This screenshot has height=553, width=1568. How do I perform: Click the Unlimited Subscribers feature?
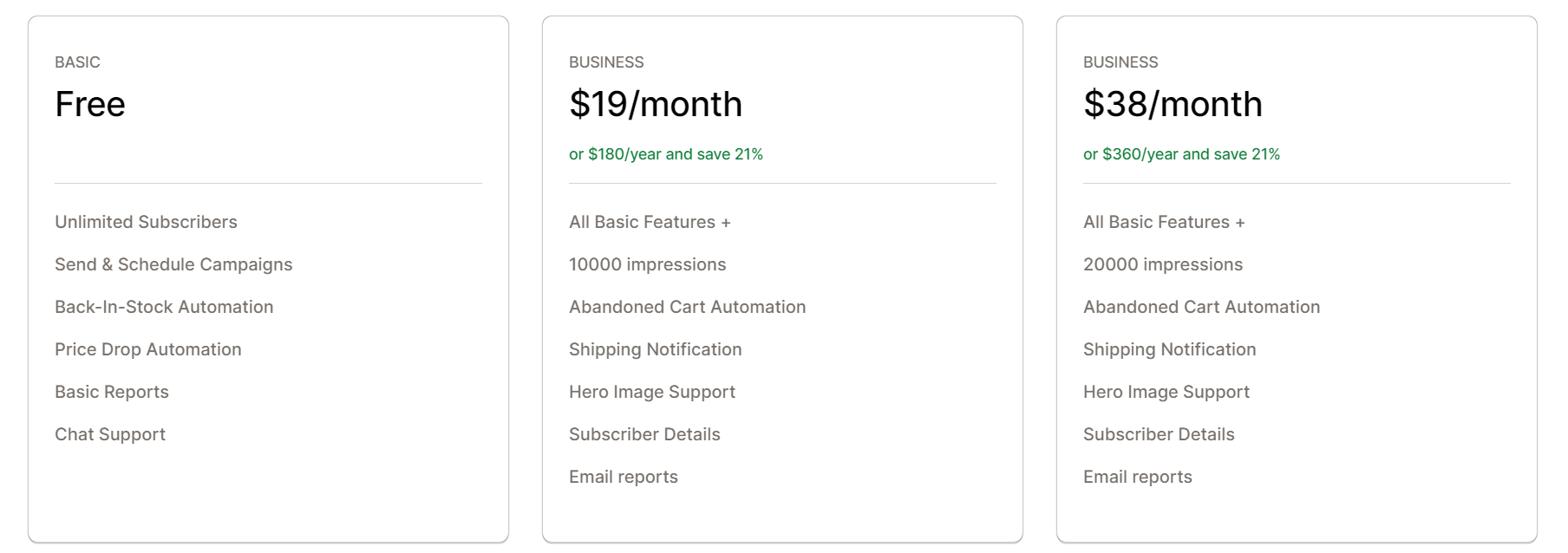146,222
